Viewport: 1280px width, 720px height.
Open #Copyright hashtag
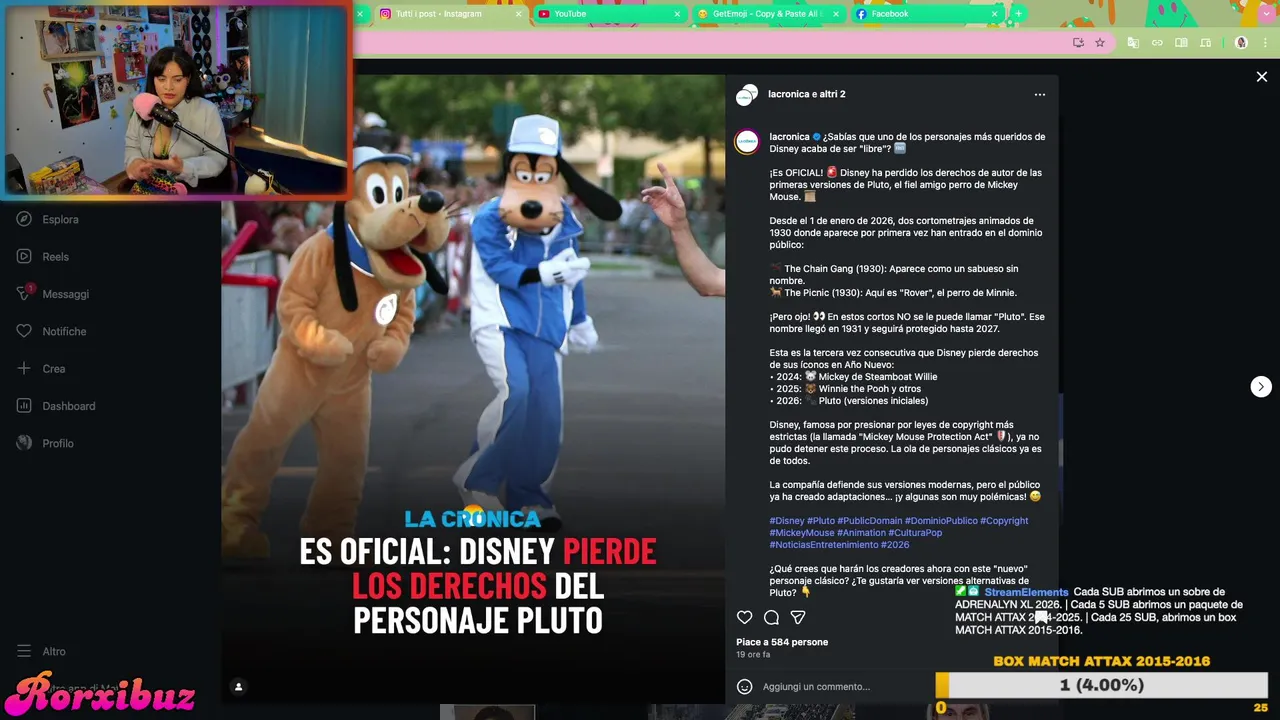[x=1004, y=521]
